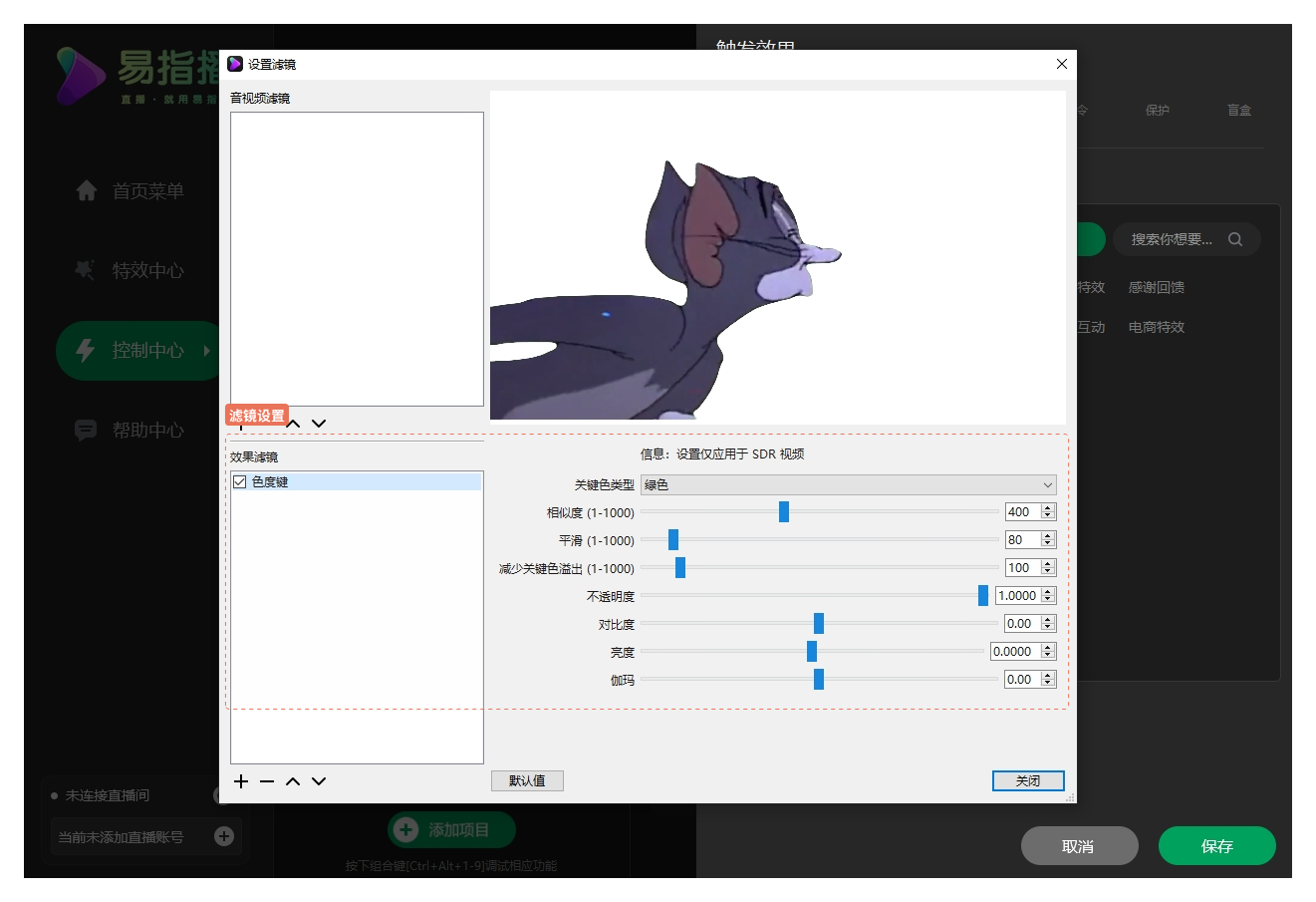The width and height of the screenshot is (1316, 902).
Task: Increase 减少关键色溢出 spinner up arrow
Action: (1048, 564)
